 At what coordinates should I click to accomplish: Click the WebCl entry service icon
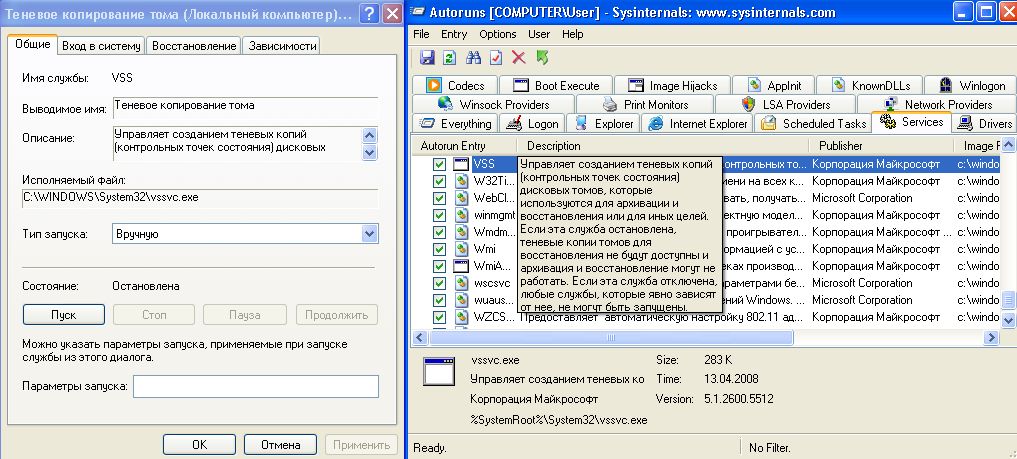[461, 198]
